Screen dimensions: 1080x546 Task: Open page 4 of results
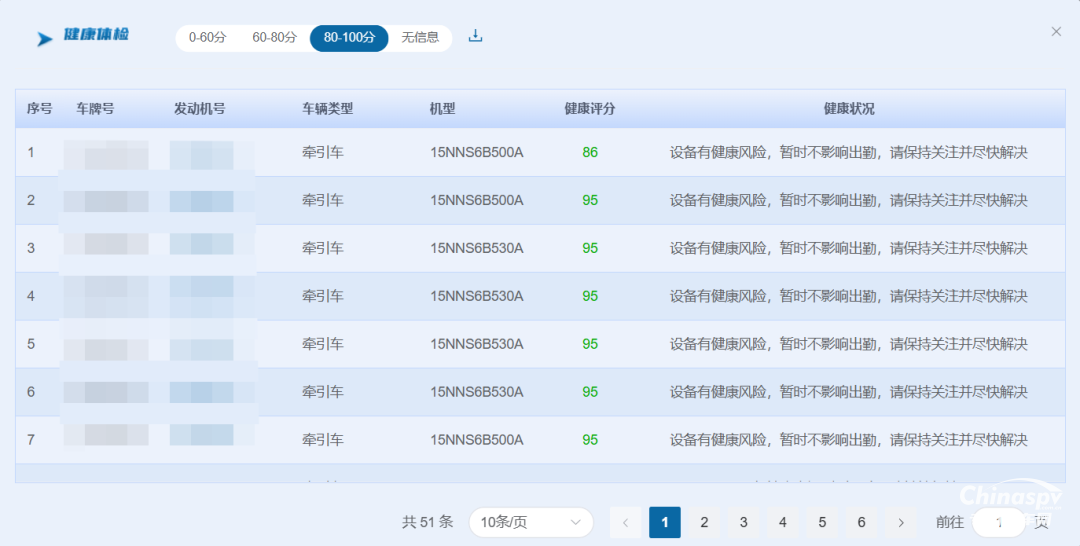(783, 522)
